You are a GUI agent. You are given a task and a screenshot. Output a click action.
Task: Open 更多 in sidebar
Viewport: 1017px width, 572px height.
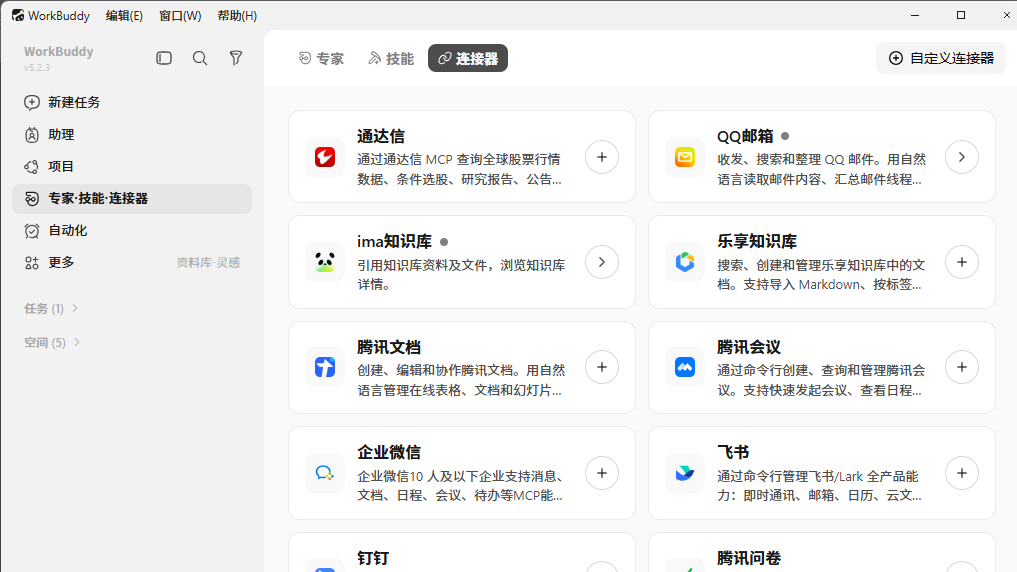click(x=132, y=263)
